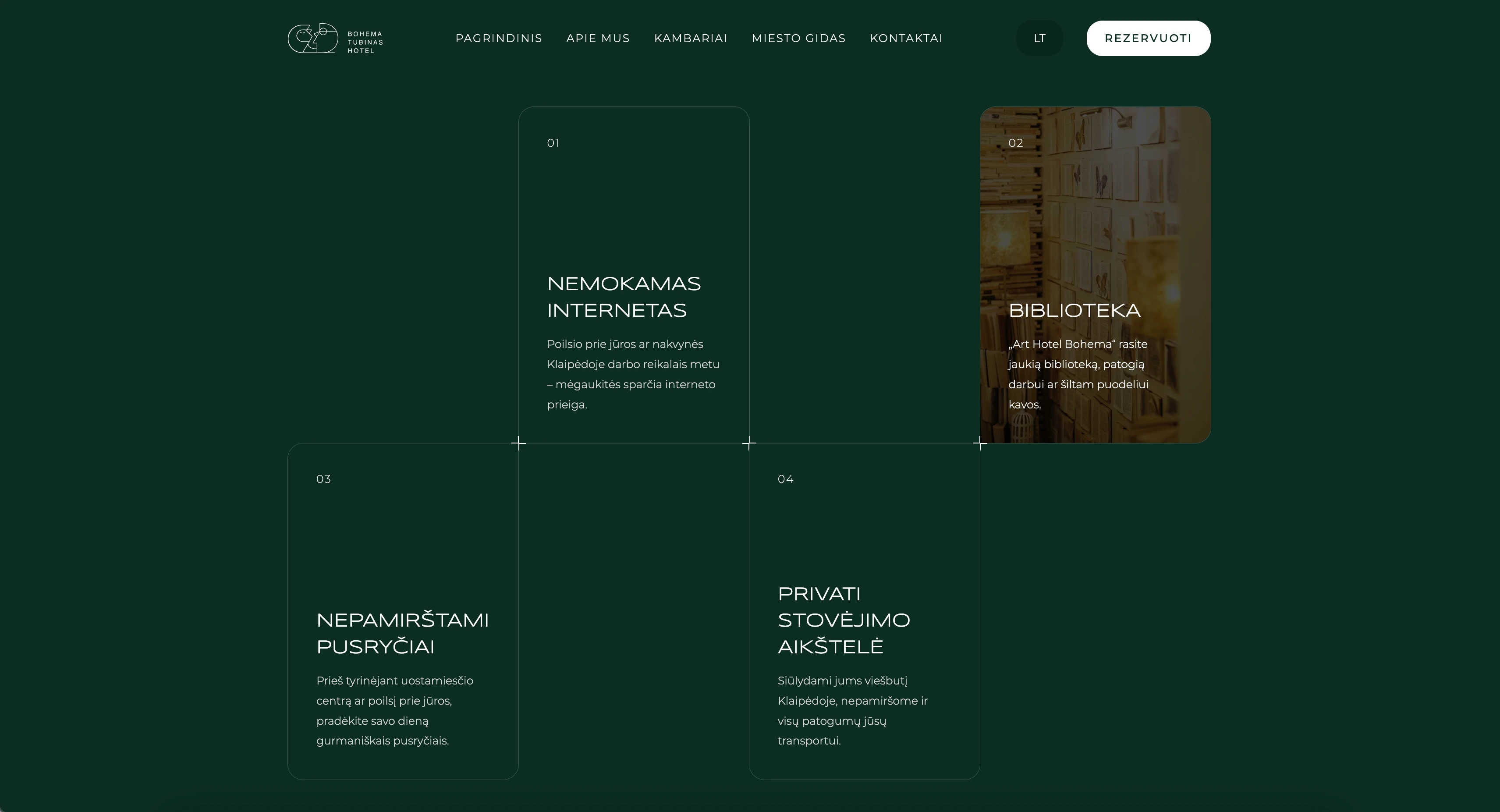The image size is (1500, 812).
Task: Expand the LT language selector
Action: 1039,39
